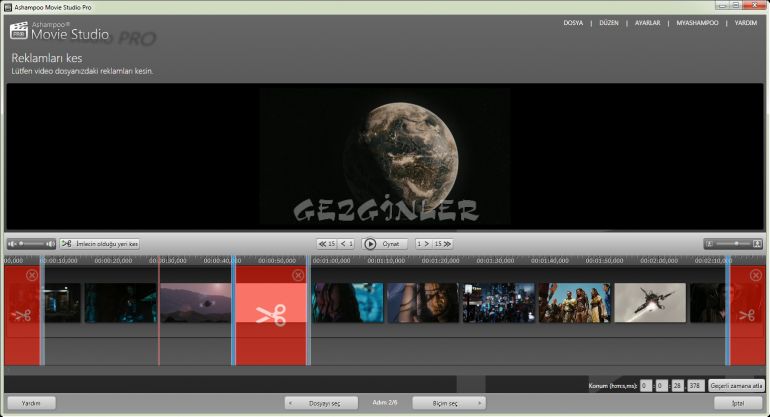770x417 pixels.
Task: Click the milliseconds field showing 378
Action: (695, 386)
